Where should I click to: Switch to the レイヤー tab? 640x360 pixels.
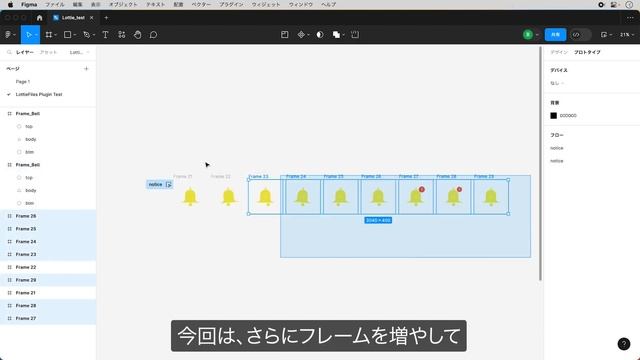point(24,52)
